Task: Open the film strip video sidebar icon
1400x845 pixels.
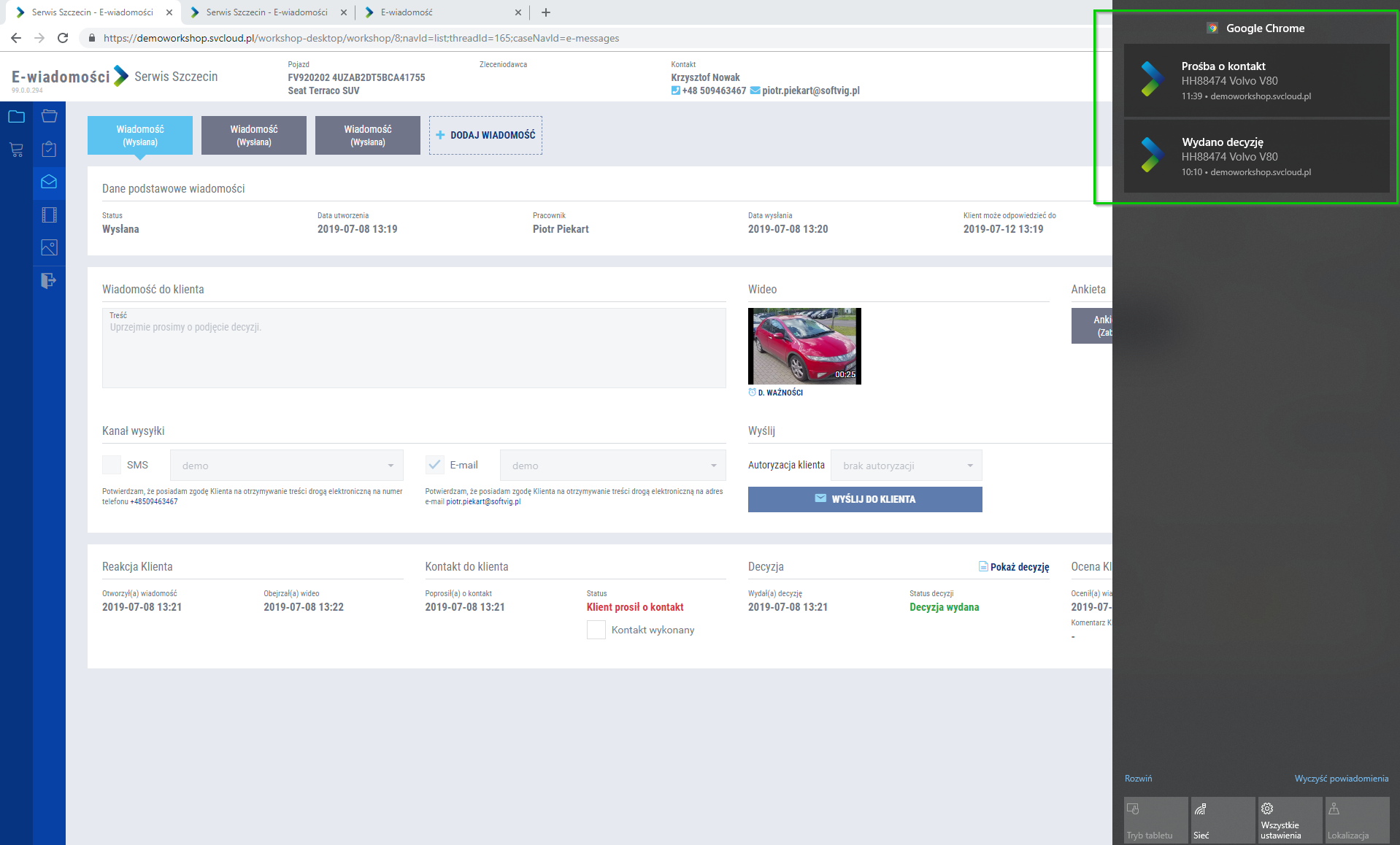Action: [x=49, y=215]
